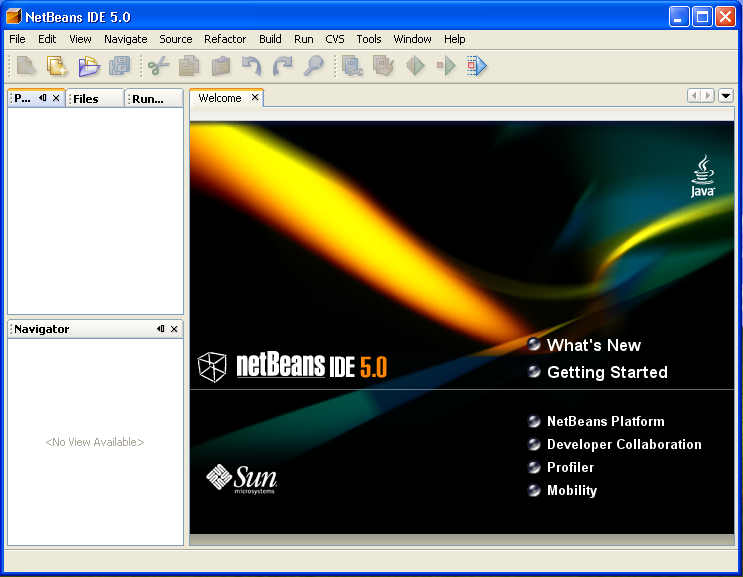Click the Paste clipboard icon

[220, 66]
